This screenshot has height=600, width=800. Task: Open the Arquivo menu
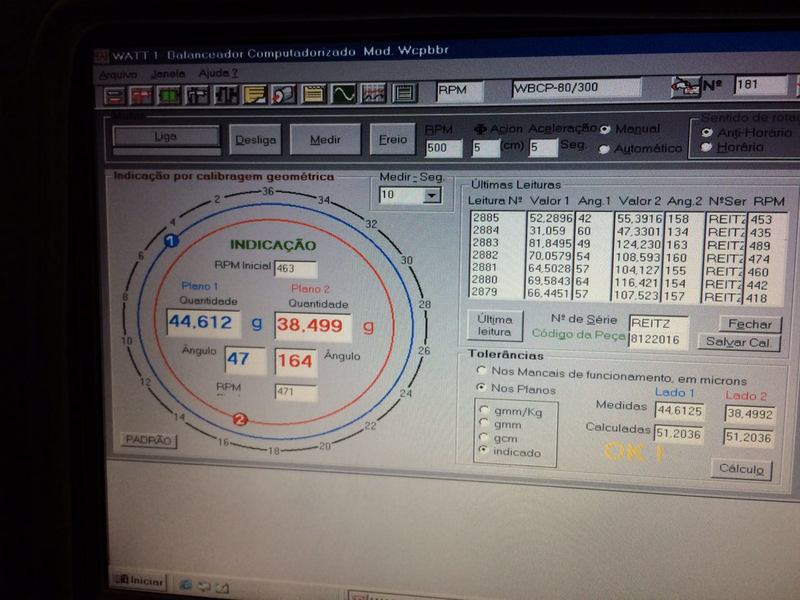[118, 74]
